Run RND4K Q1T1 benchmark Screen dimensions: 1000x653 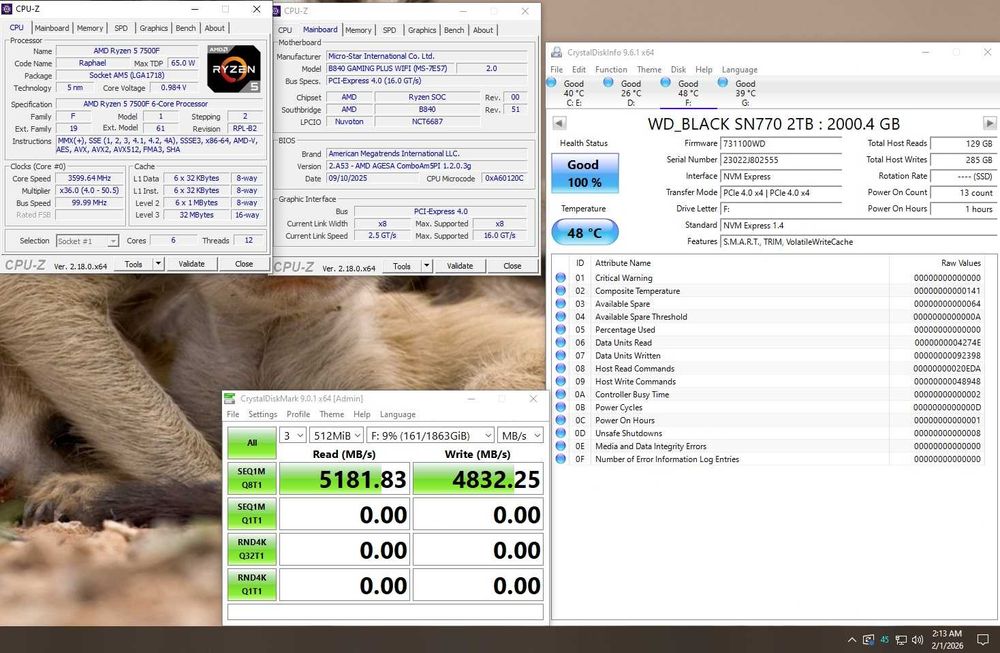tap(252, 585)
